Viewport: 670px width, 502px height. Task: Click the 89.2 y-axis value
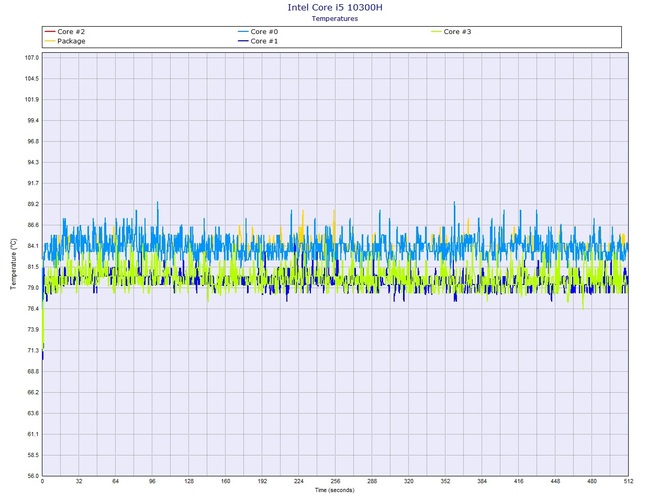[33, 204]
